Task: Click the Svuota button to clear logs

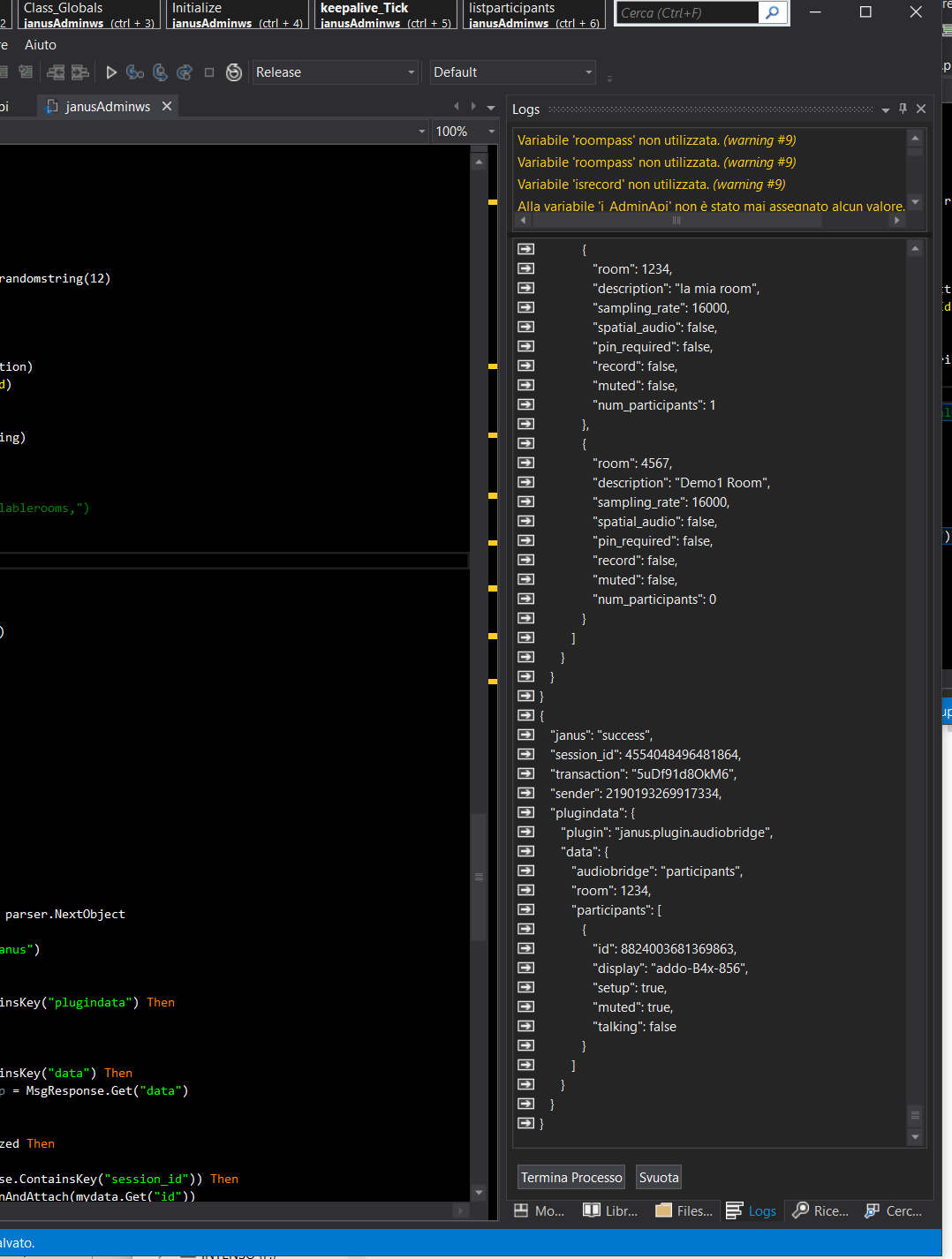Action: pyautogui.click(x=659, y=1178)
